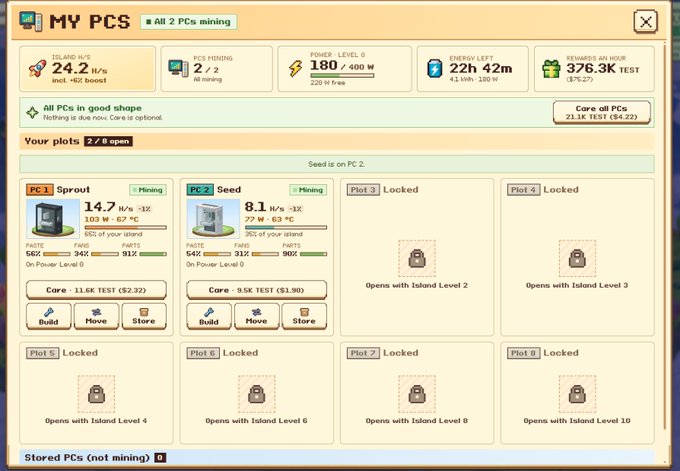This screenshot has width=680, height=471.
Task: Click the My PCs computer icon in header
Action: (x=31, y=21)
